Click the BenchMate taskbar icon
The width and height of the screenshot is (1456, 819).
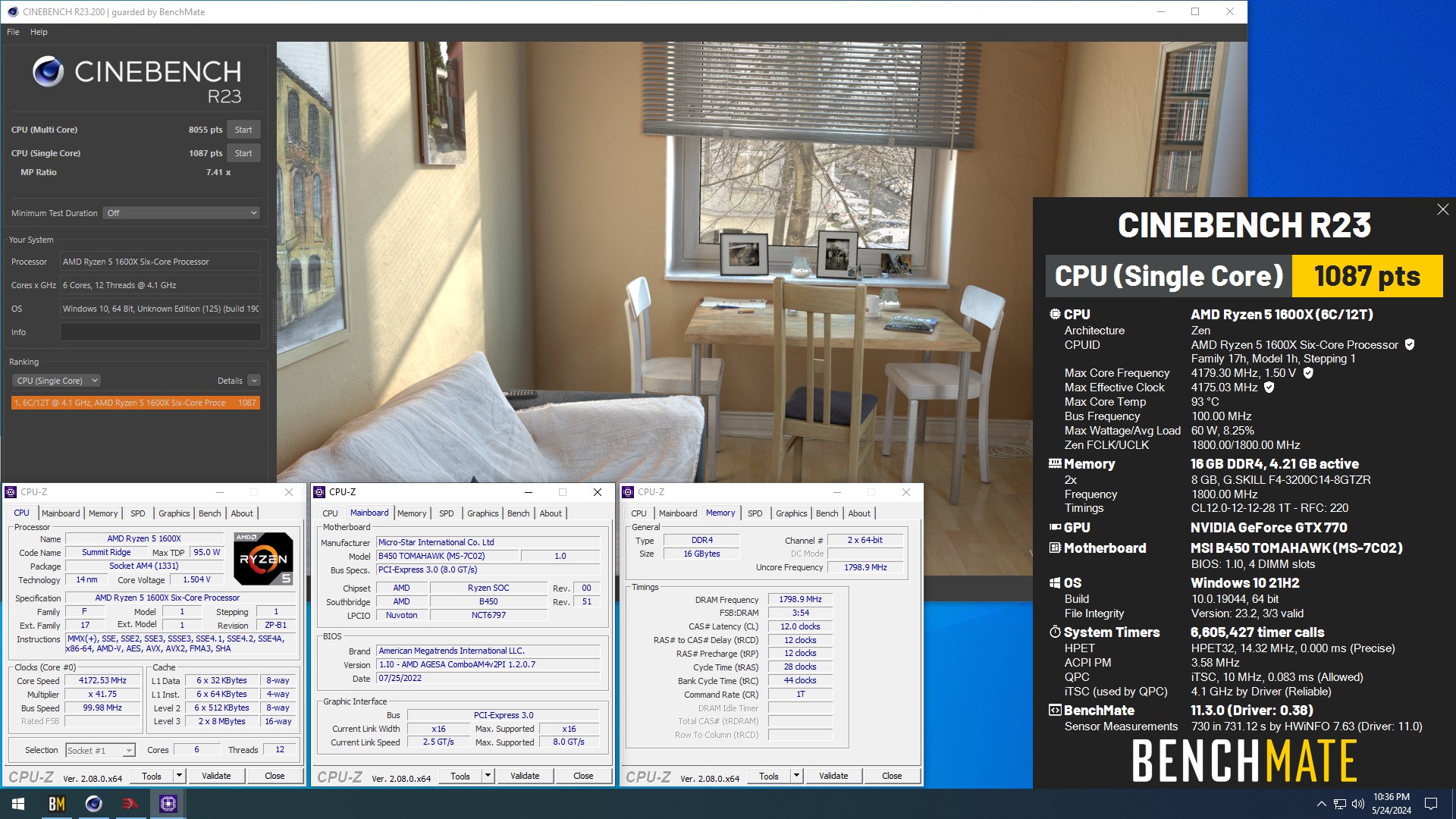click(56, 804)
